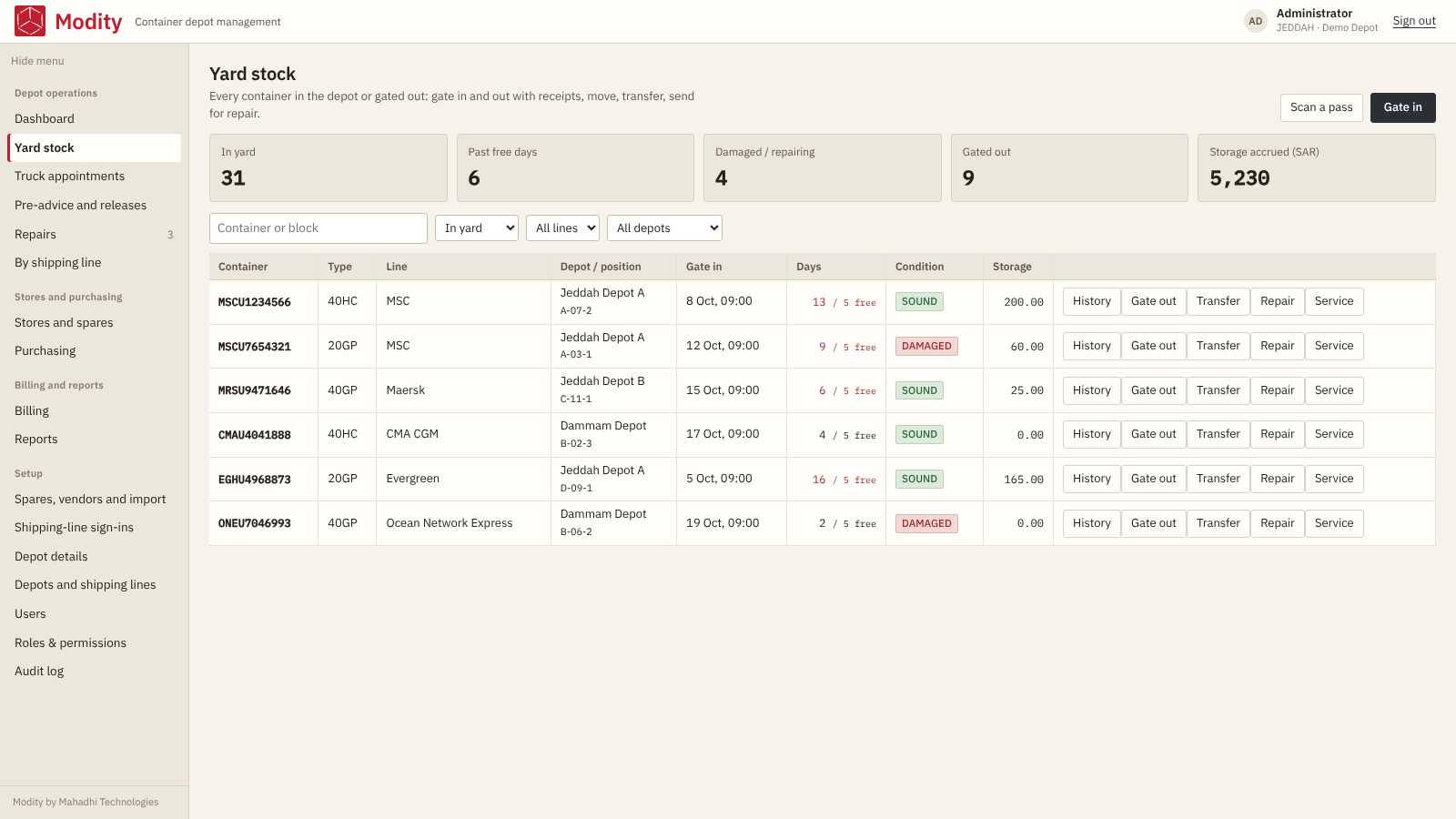Click the DAMAGED badge for MSCU7654321
1456x819 pixels.
click(x=926, y=346)
